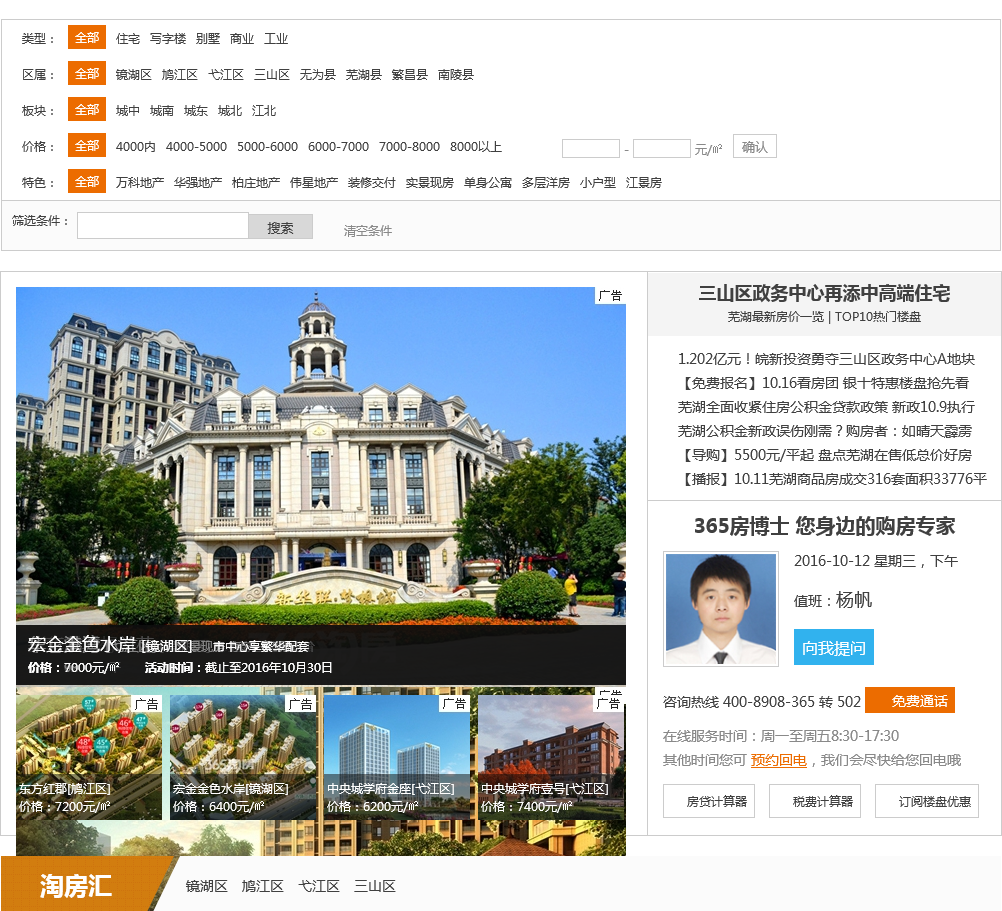Filter property type by 写字楼
This screenshot has width=1002, height=911.
pos(167,39)
